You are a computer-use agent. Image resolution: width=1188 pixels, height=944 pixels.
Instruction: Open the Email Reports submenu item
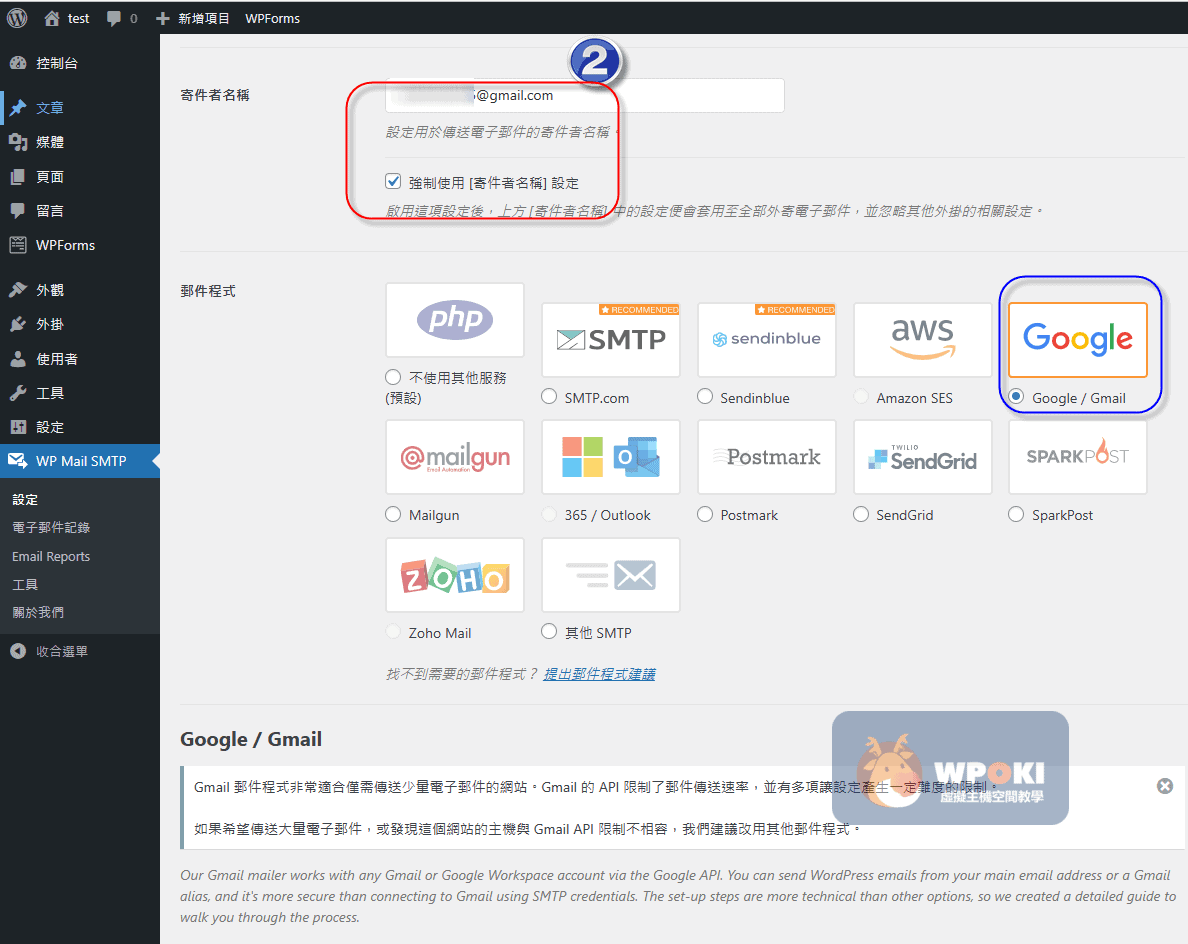point(51,556)
